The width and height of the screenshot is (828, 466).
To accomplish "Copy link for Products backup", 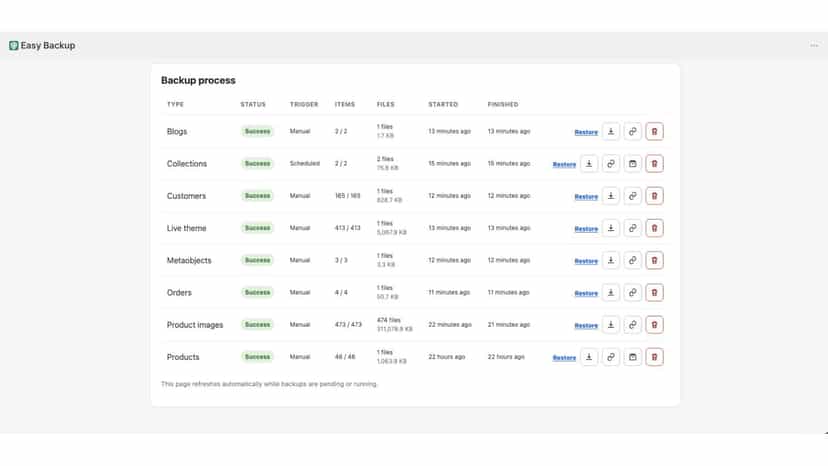I will (610, 357).
